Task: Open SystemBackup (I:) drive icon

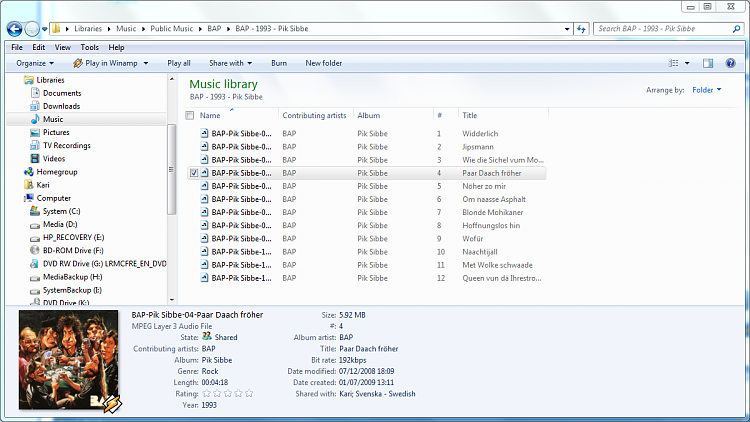Action: pos(35,290)
